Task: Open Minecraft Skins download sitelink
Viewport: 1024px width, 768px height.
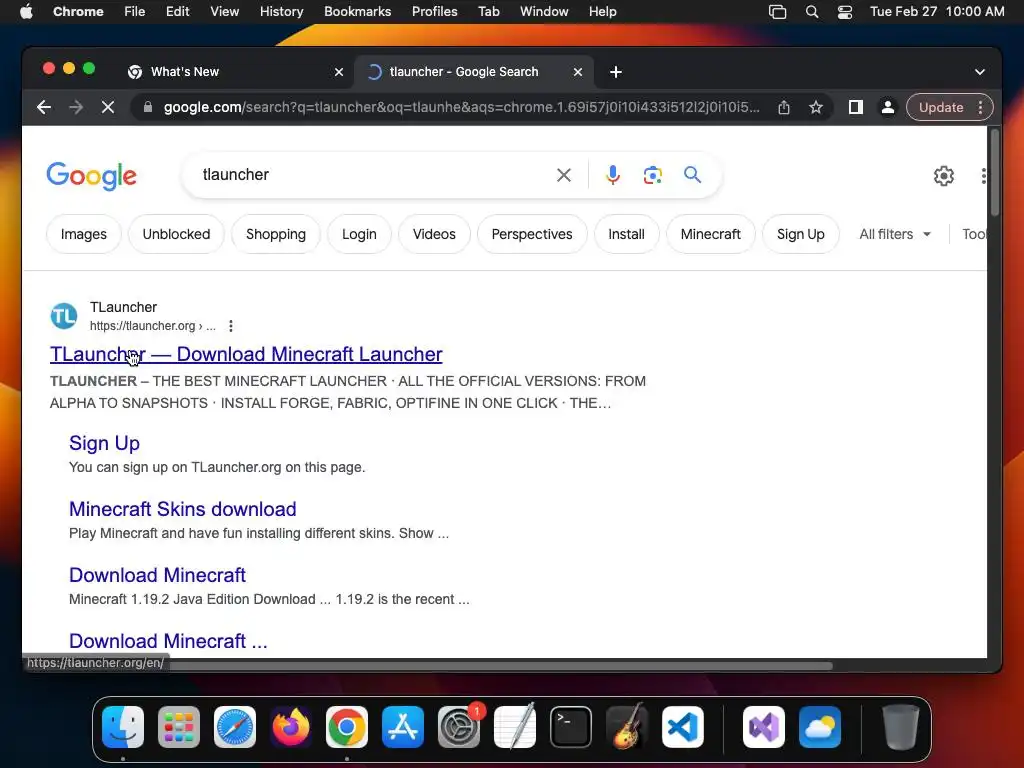Action: point(183,509)
